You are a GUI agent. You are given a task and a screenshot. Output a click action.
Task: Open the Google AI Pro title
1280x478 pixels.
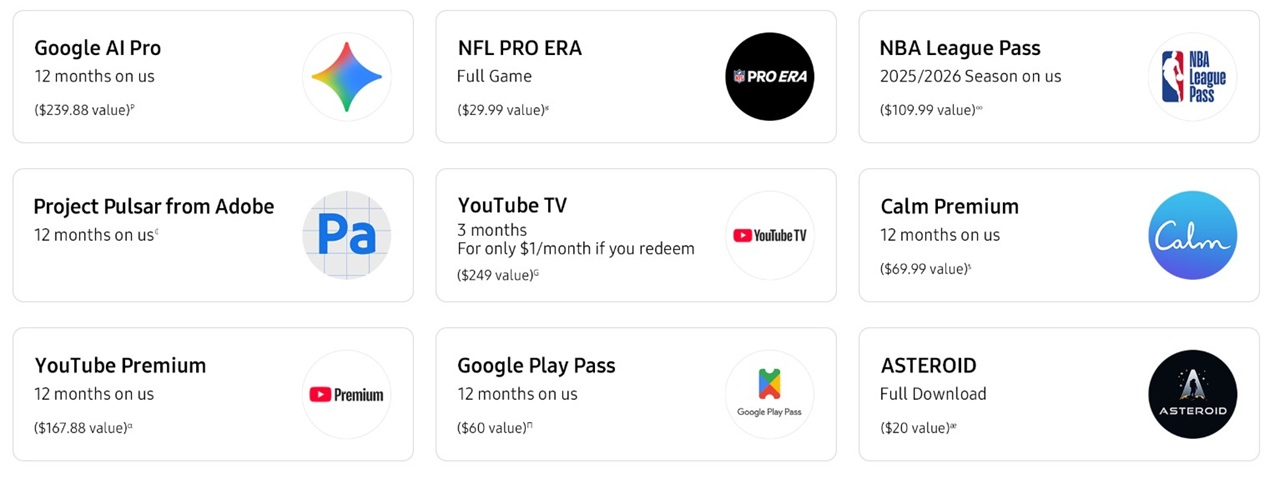[97, 48]
